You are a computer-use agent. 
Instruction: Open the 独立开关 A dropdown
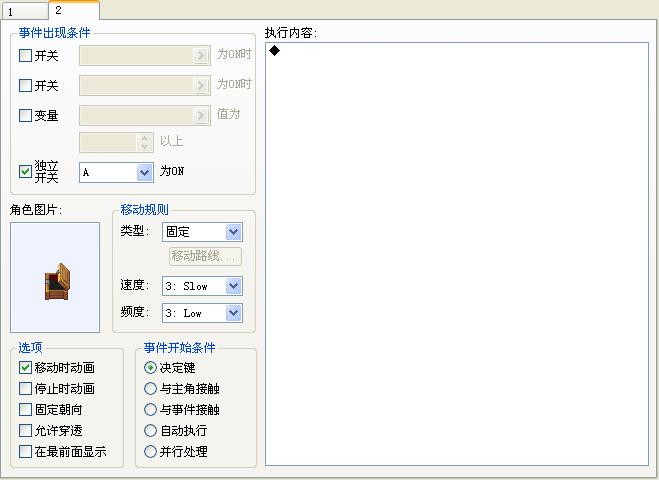click(x=145, y=172)
